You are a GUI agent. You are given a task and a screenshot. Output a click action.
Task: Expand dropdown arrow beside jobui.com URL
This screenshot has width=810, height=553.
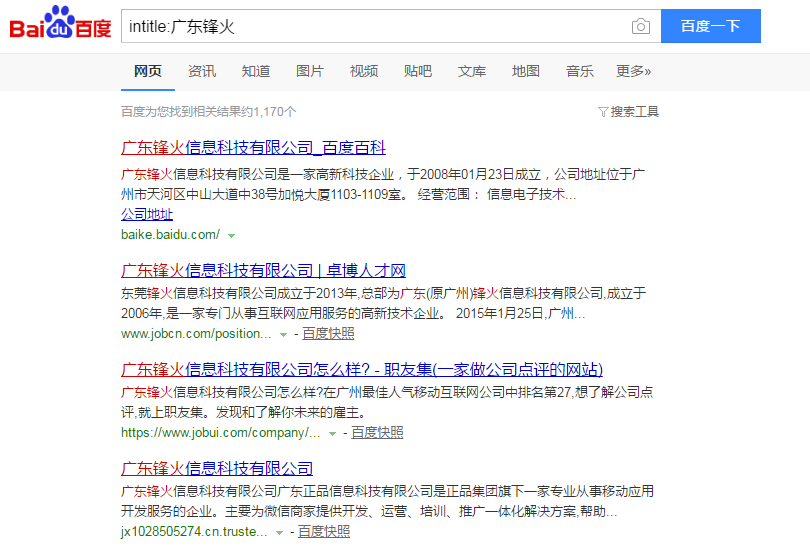(333, 434)
